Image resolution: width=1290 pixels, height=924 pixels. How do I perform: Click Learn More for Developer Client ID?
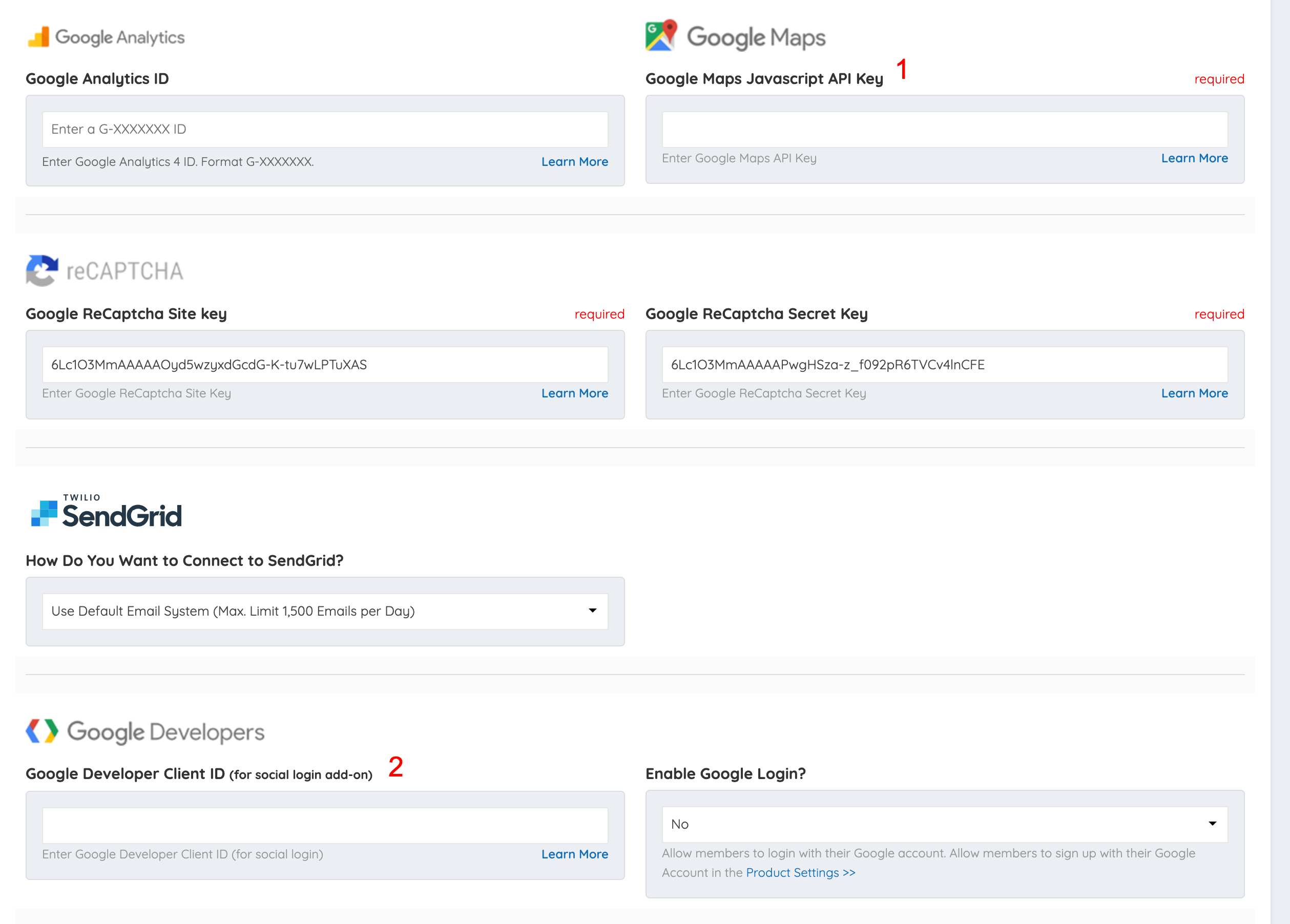[574, 854]
